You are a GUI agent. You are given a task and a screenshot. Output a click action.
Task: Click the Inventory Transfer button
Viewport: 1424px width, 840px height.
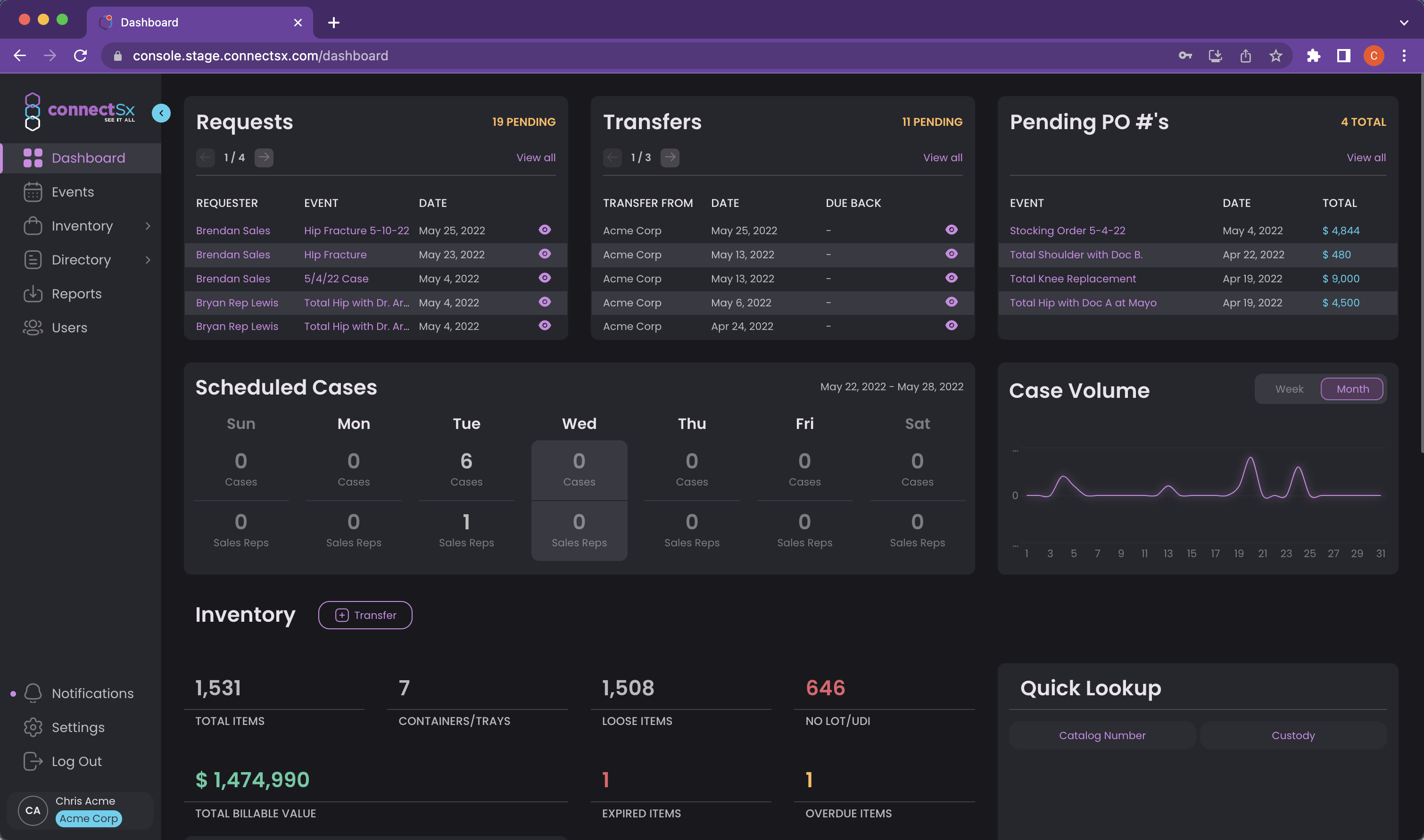[365, 615]
